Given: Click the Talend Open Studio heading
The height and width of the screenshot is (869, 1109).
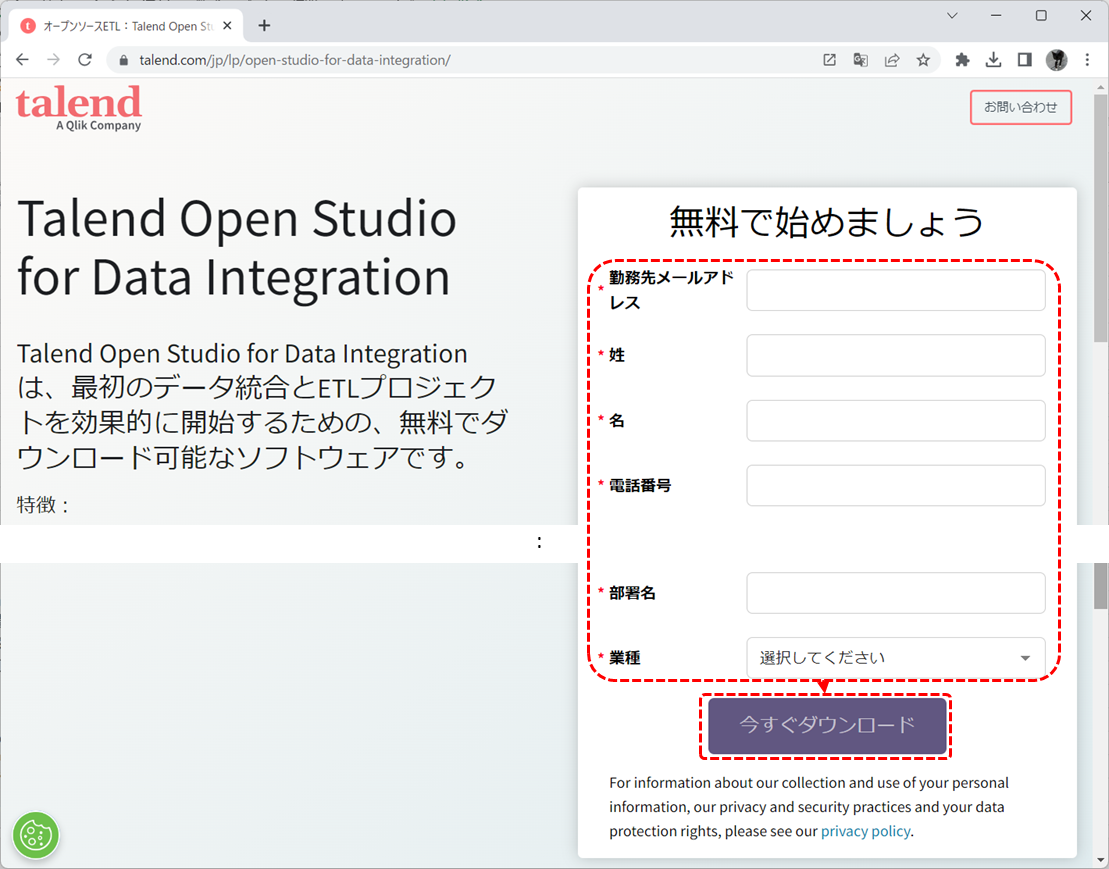Looking at the screenshot, I should point(236,247).
